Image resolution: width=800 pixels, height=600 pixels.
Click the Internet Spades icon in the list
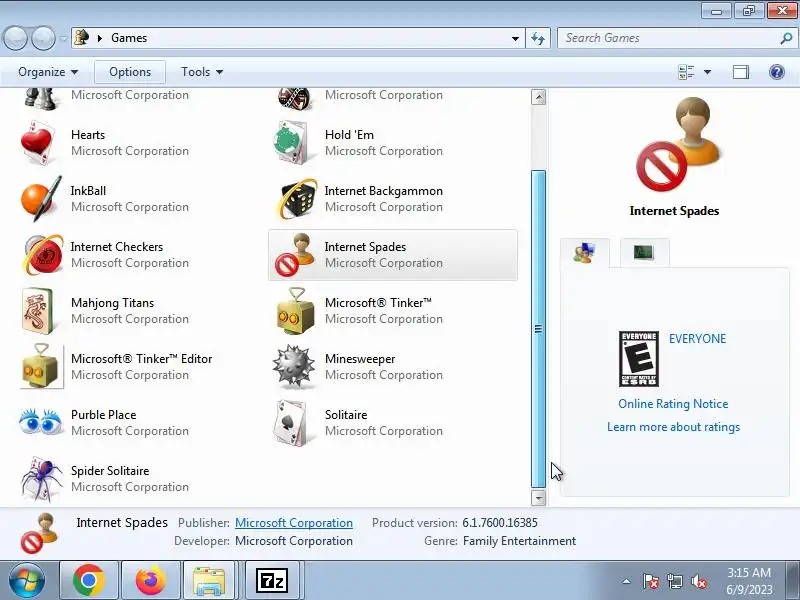(x=293, y=255)
